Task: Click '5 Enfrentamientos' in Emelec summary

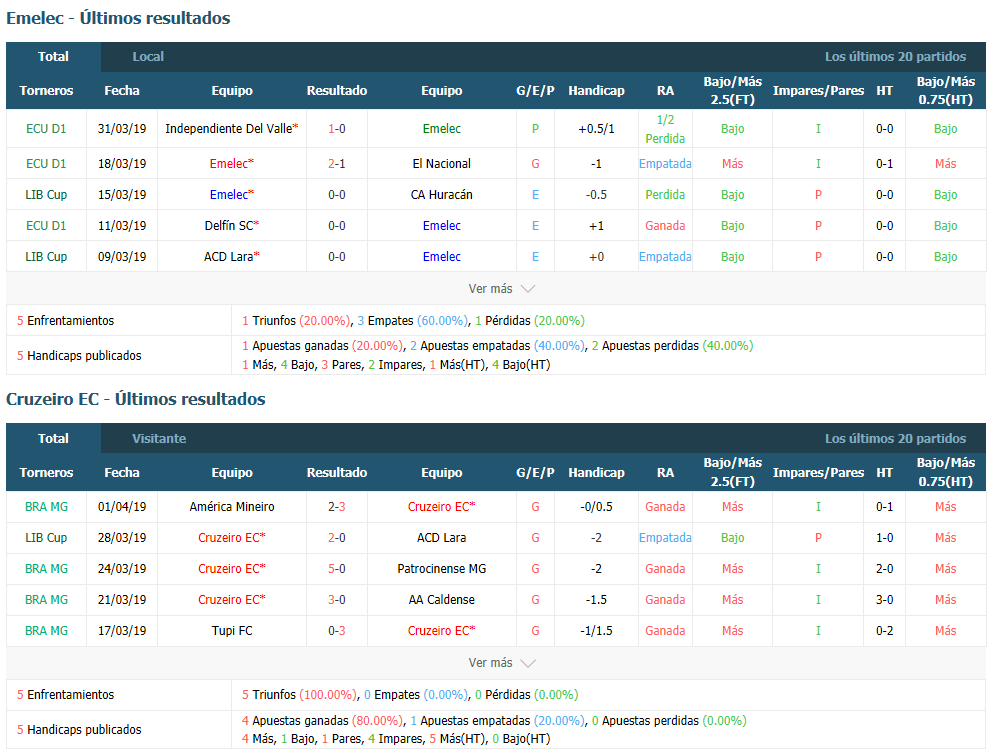Action: 65,320
